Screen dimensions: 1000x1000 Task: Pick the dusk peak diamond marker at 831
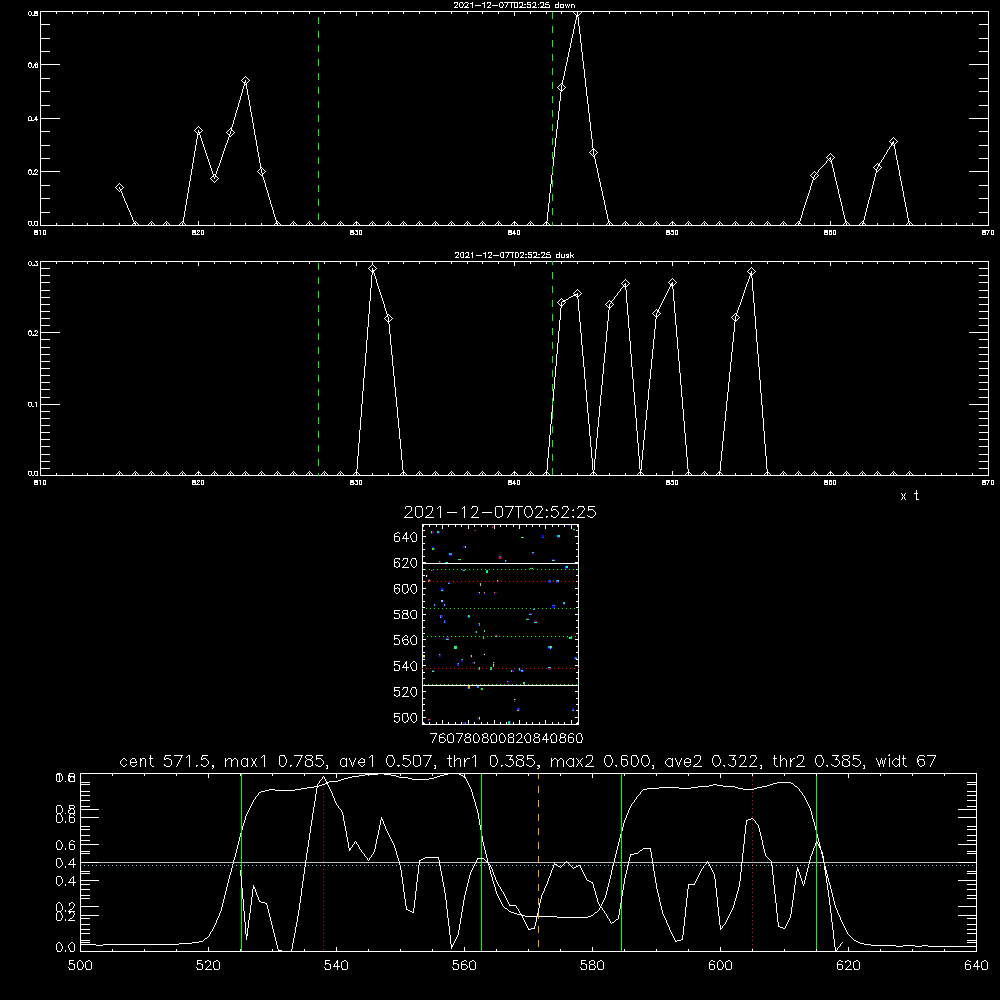(372, 269)
